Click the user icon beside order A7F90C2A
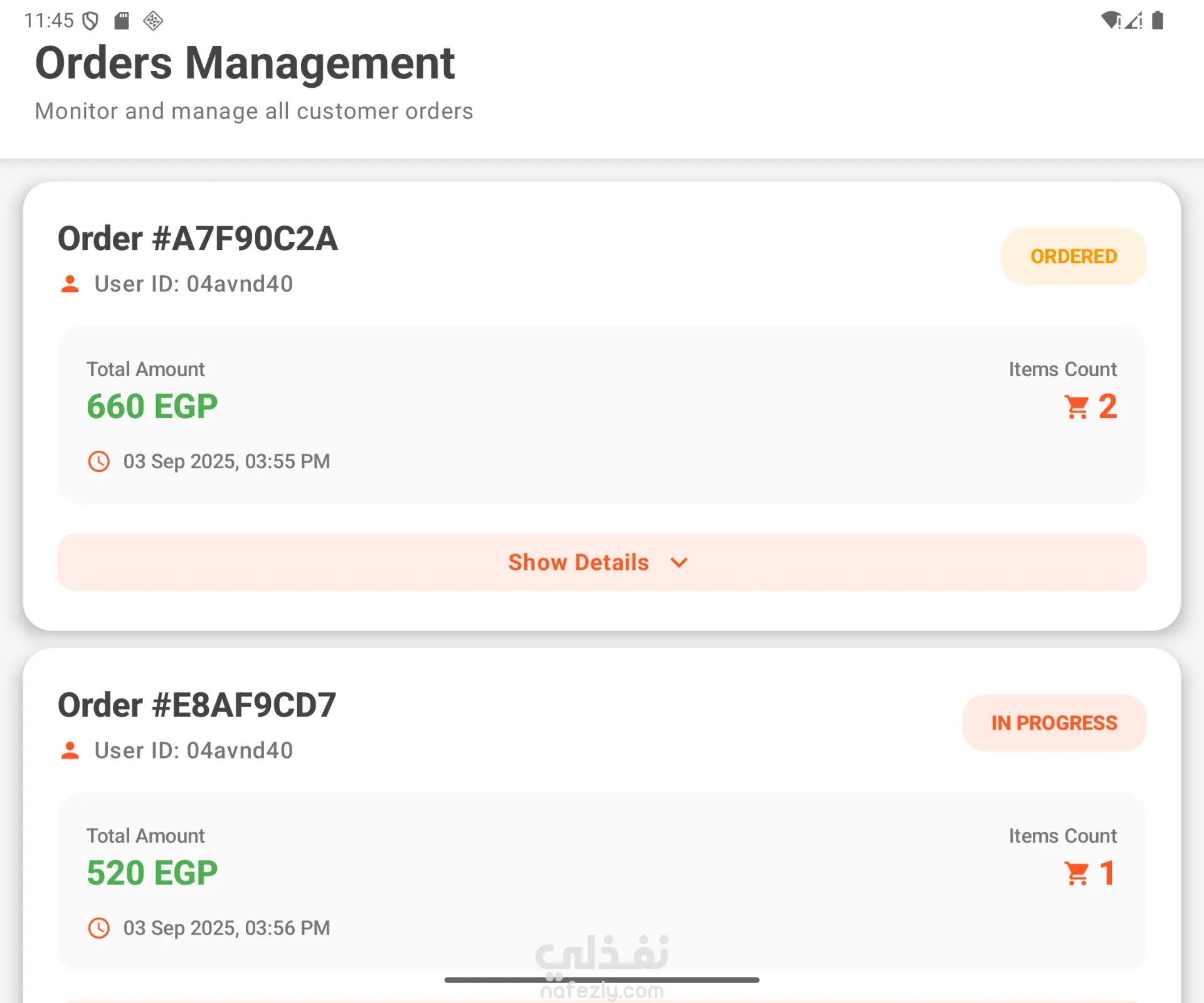Screen dimensions: 1204x1003 point(70,284)
